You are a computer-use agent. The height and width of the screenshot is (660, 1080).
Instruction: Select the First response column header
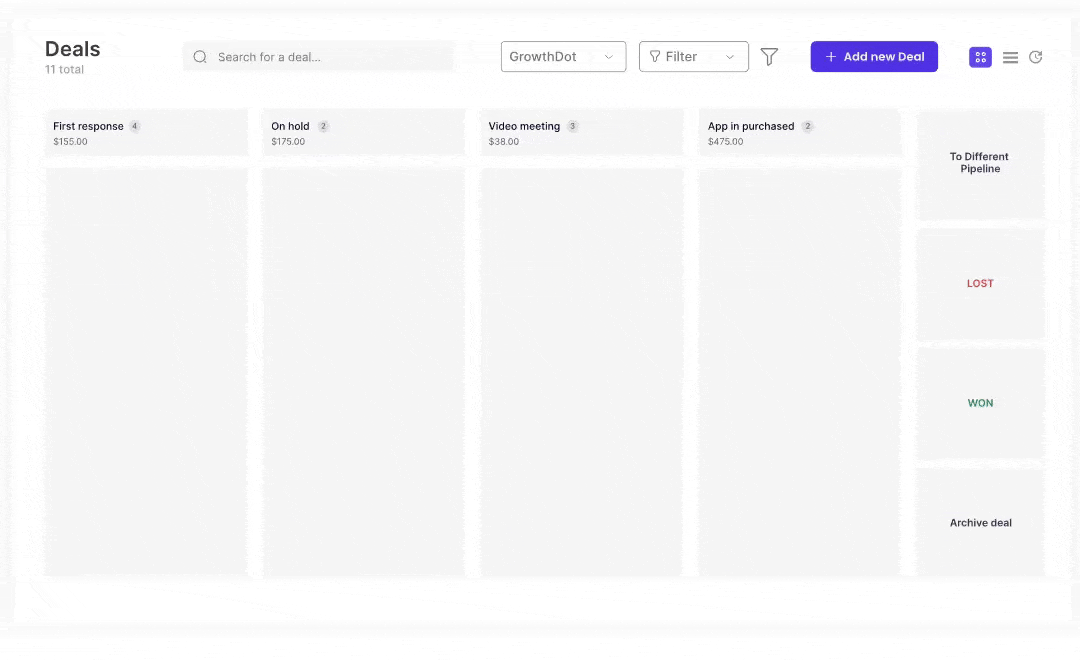coord(89,126)
